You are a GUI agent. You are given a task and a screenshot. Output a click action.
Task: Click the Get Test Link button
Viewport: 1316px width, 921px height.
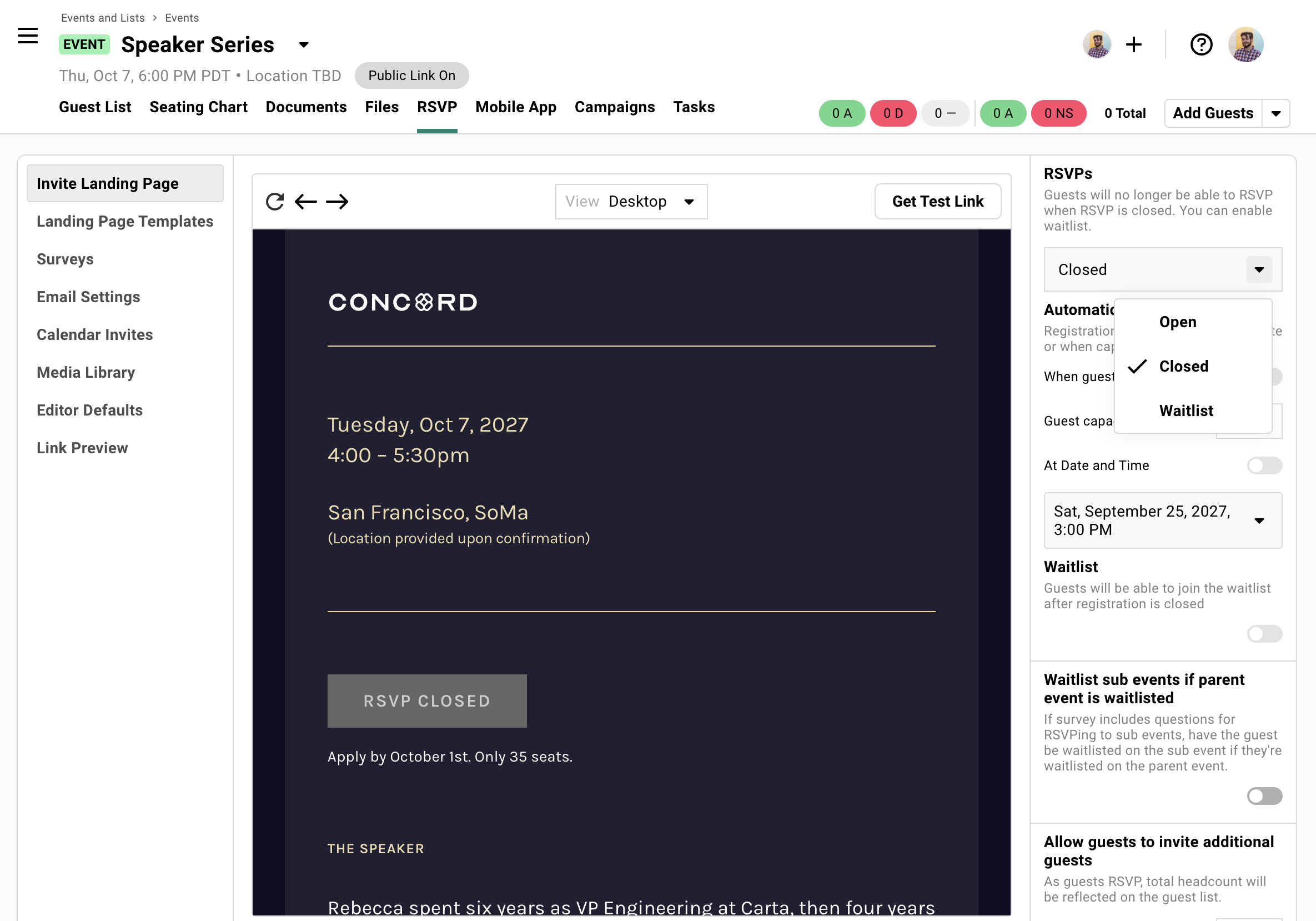pyautogui.click(x=938, y=201)
